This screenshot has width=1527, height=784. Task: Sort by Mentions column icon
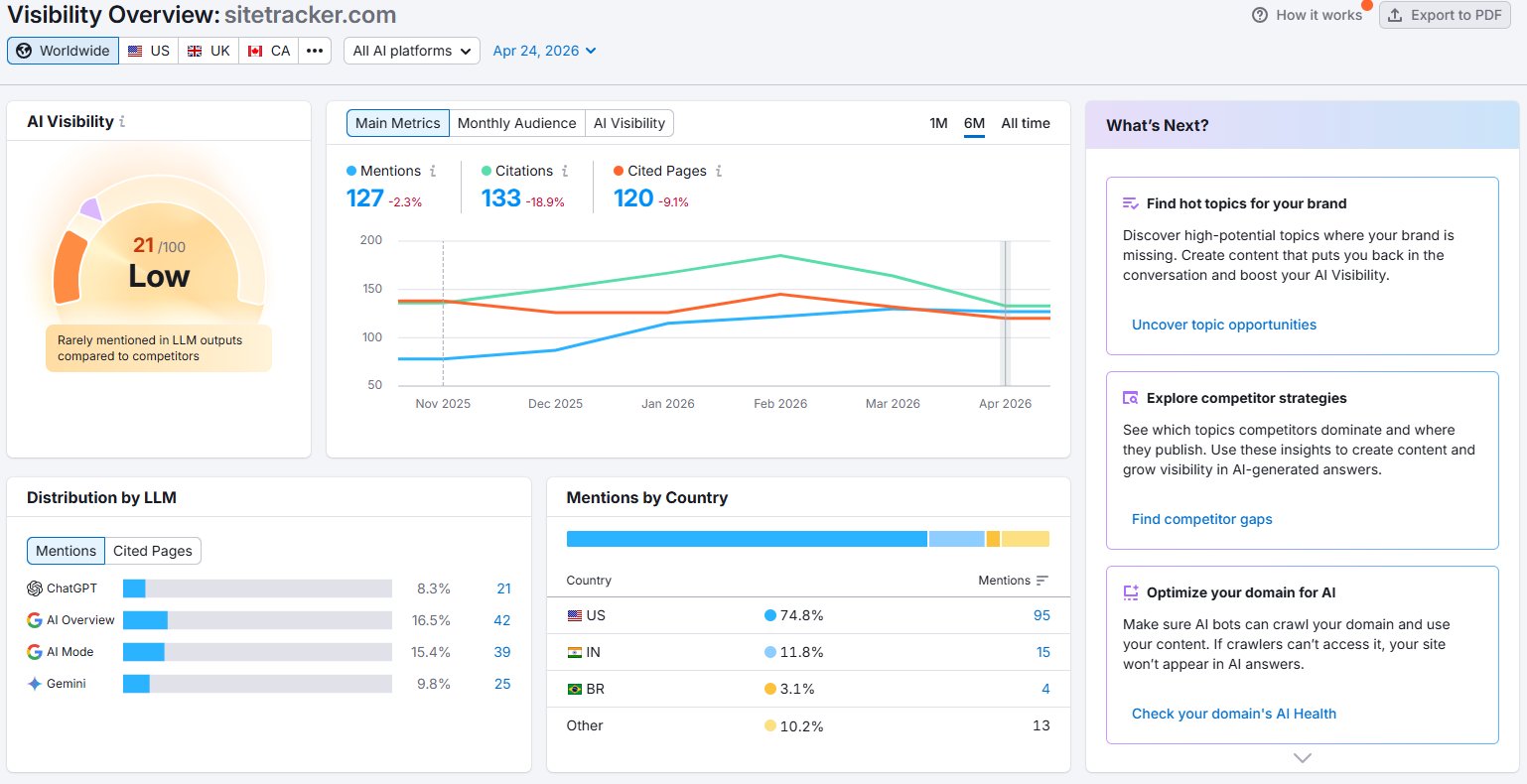[x=1041, y=581]
